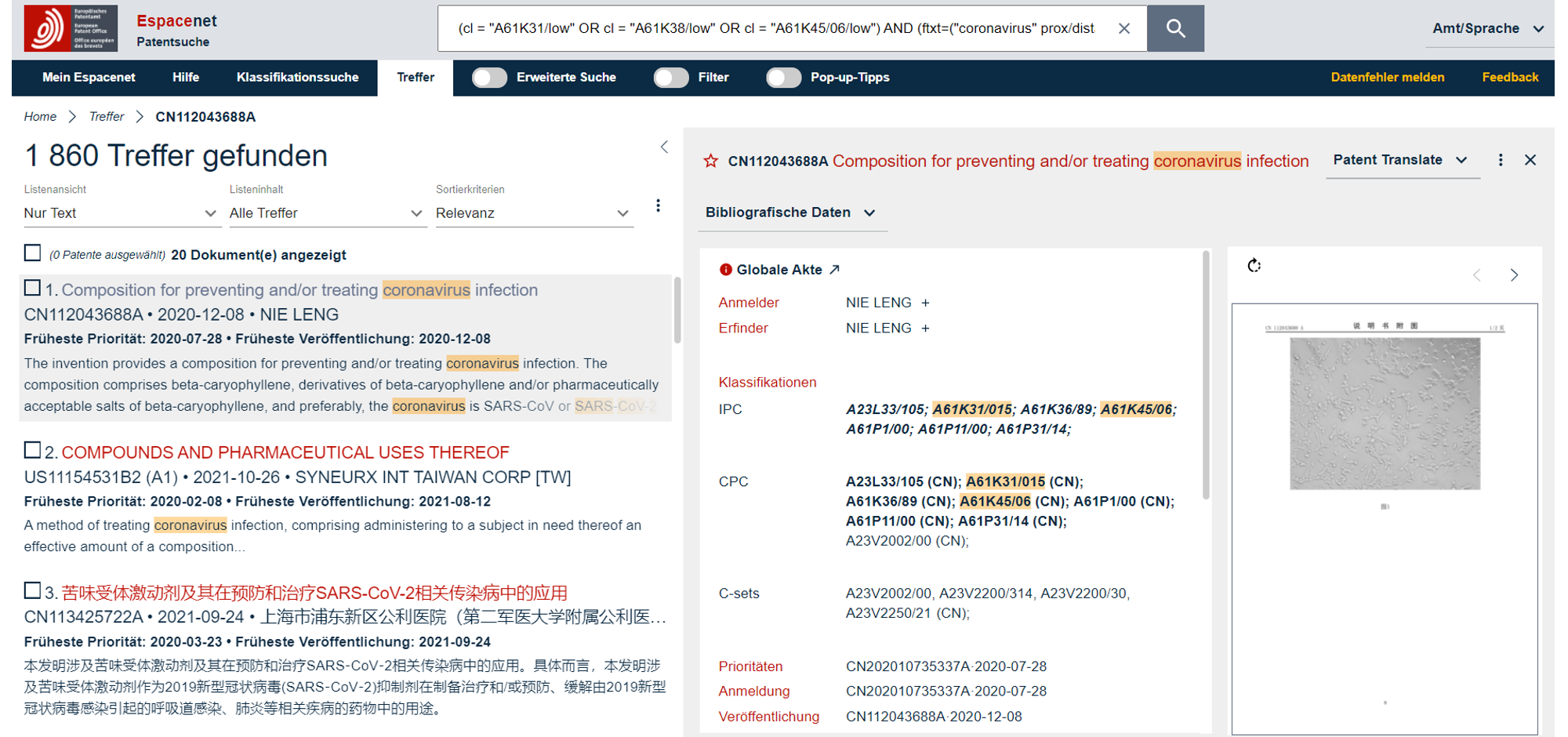The width and height of the screenshot is (1568, 737).
Task: Open the results list three-dot options menu
Action: 658,205
